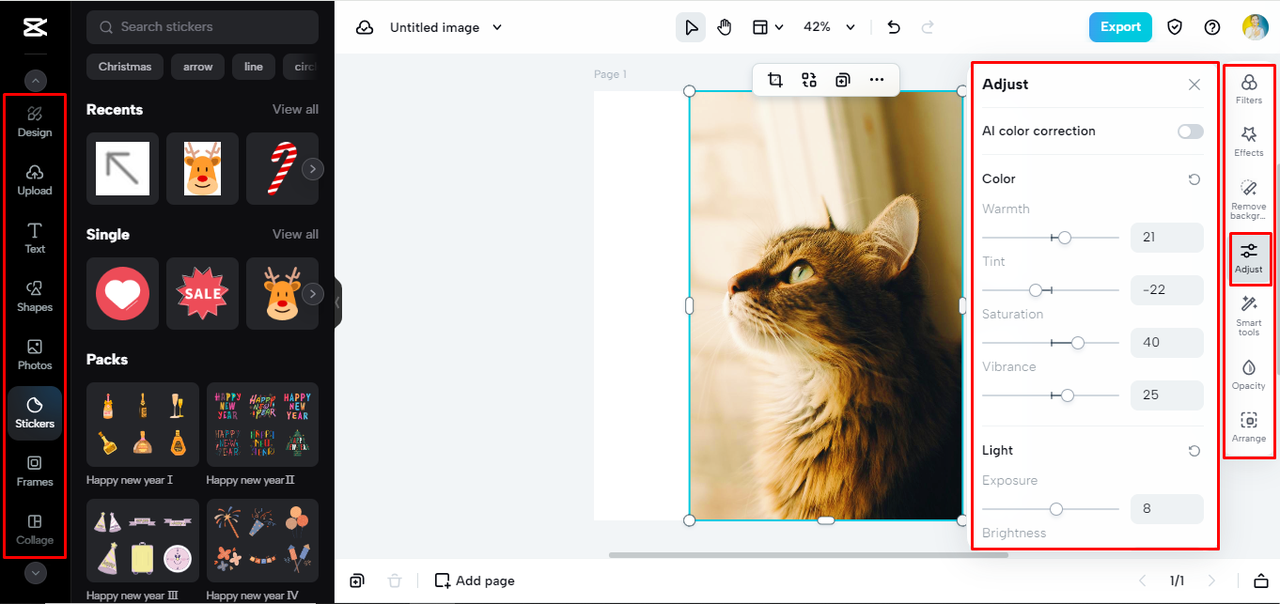The height and width of the screenshot is (604, 1280).
Task: Click Add page button
Action: tap(475, 581)
